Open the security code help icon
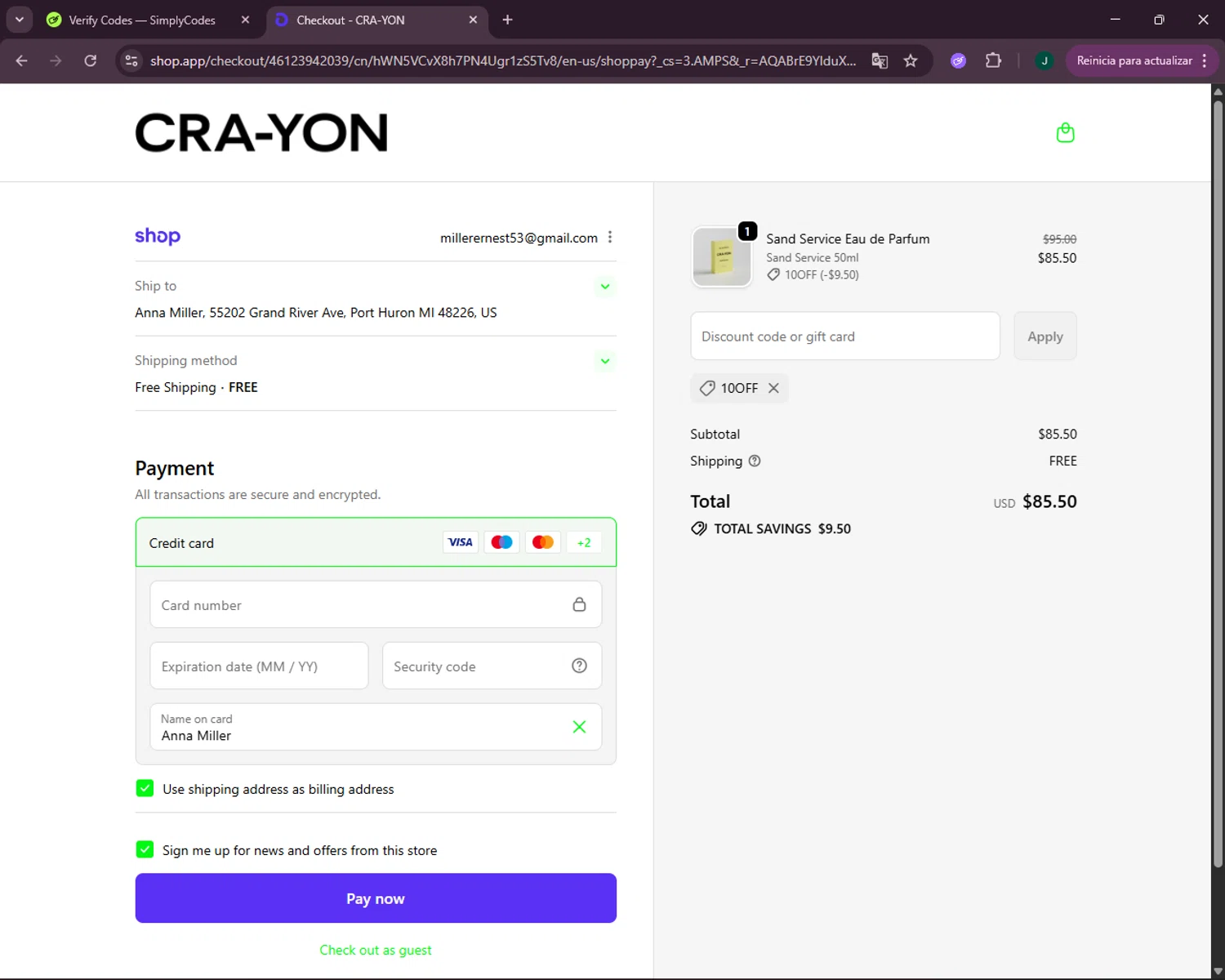 579,666
